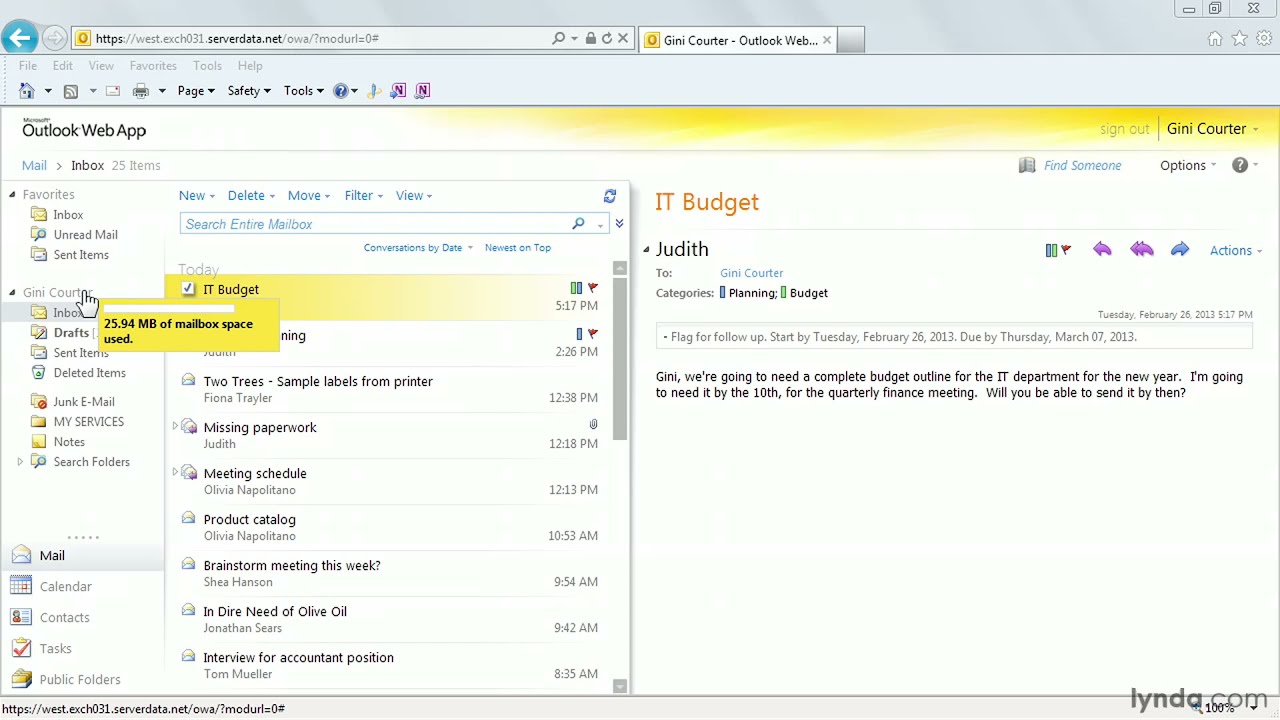
Task: Select the Gini Courter - Outlook Web browser tab
Action: tap(738, 40)
